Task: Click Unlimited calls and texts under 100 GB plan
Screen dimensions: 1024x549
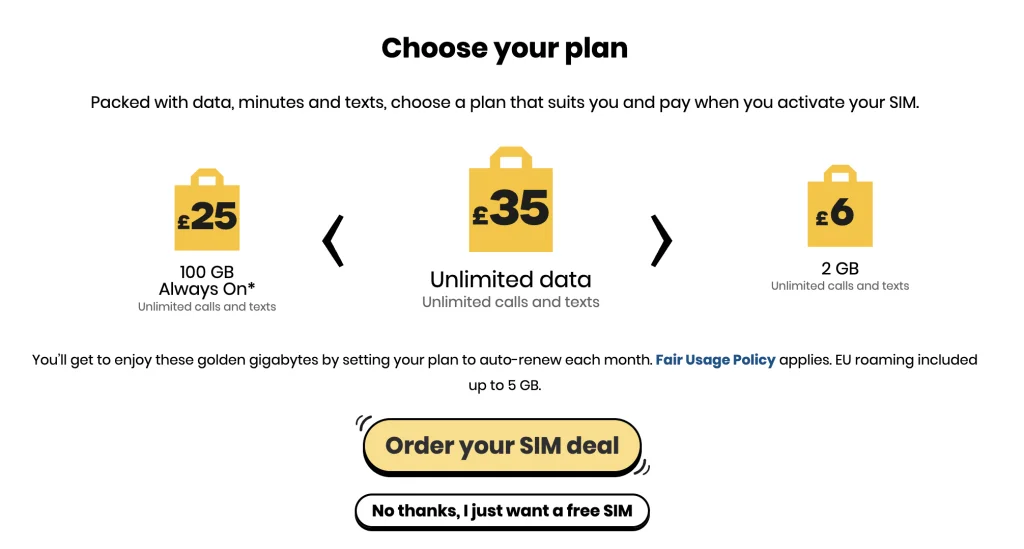Action: pyautogui.click(x=207, y=307)
